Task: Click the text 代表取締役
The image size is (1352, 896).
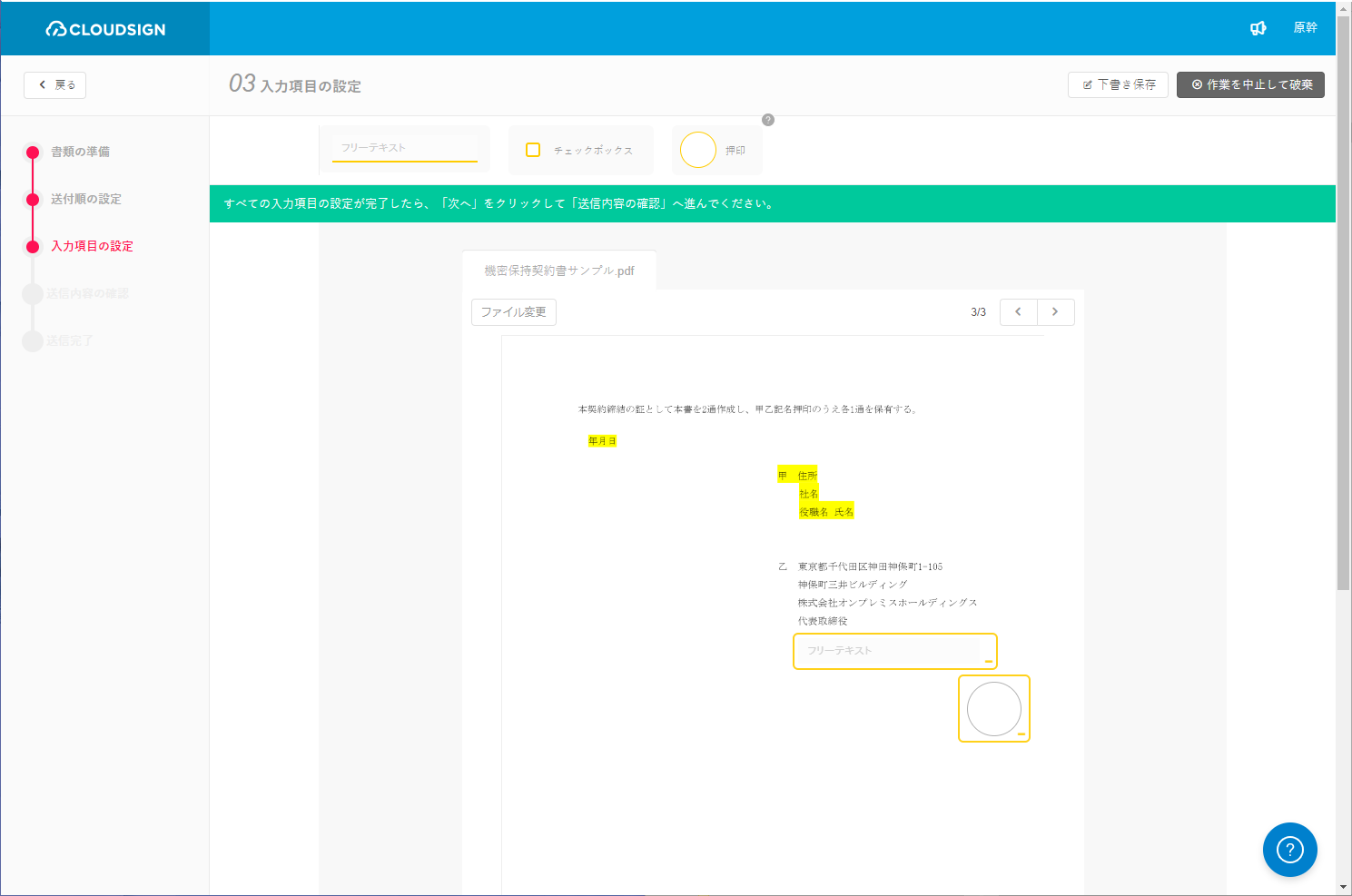Action: 823,621
